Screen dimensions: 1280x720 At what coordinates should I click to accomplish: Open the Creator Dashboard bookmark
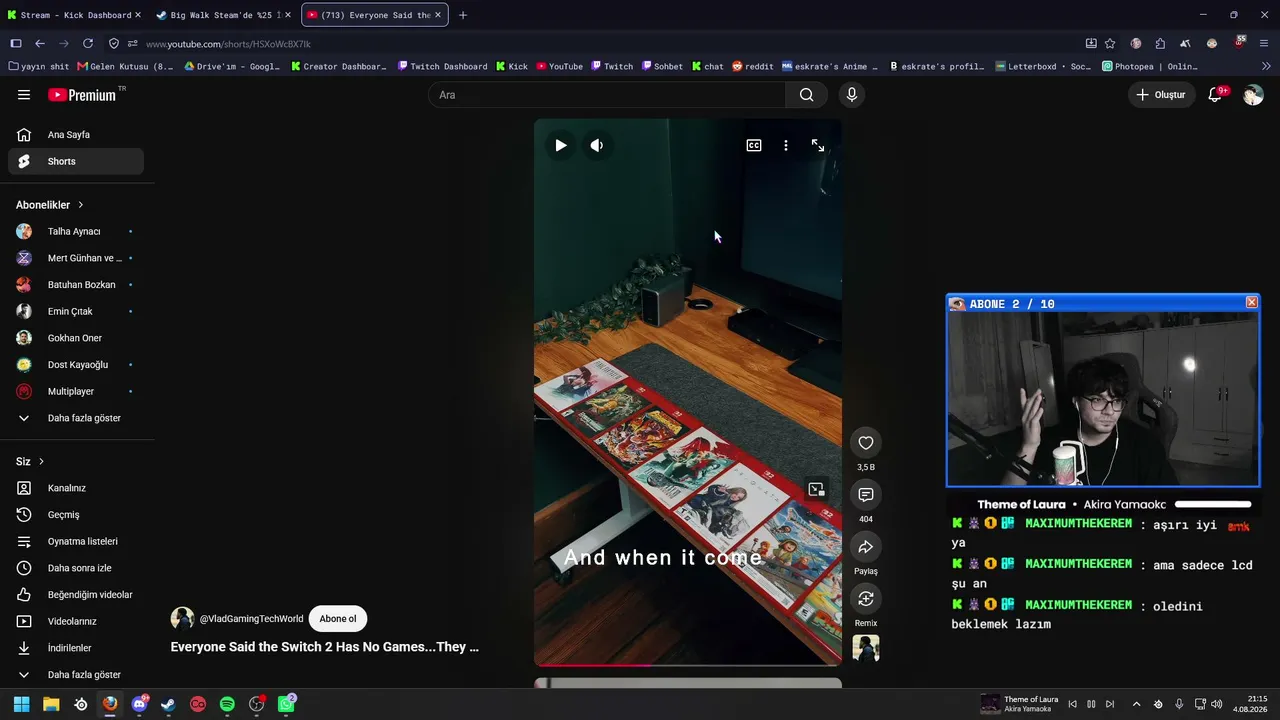coord(339,67)
